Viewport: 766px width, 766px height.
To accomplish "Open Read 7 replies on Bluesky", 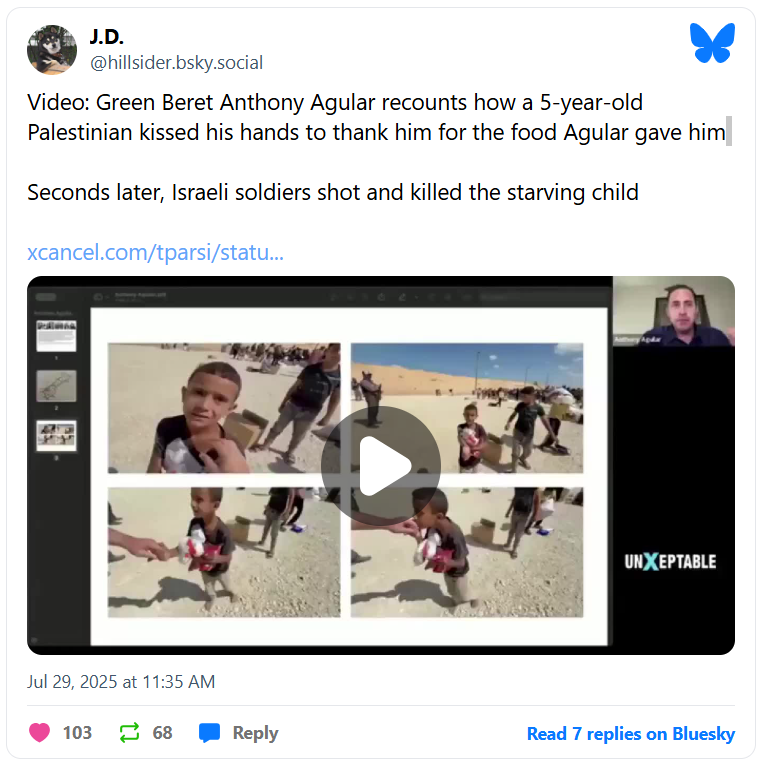I will pyautogui.click(x=631, y=733).
